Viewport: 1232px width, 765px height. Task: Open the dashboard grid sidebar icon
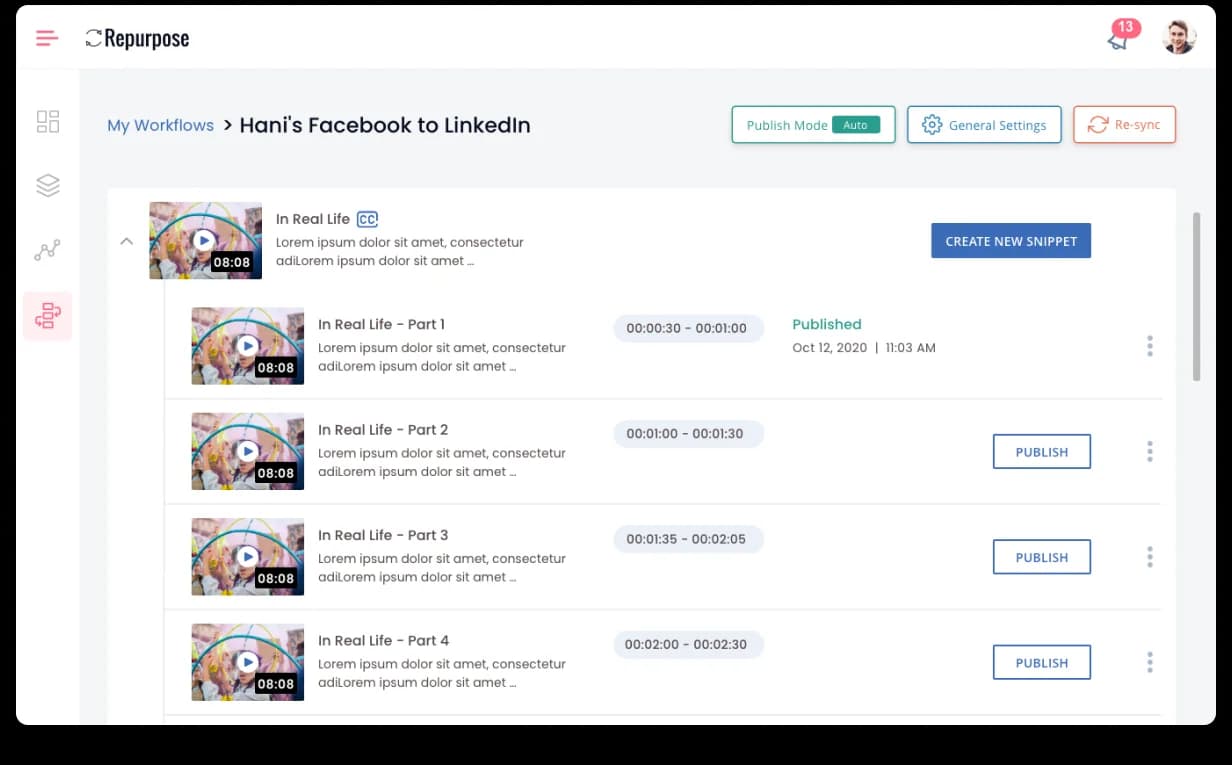pyautogui.click(x=48, y=122)
